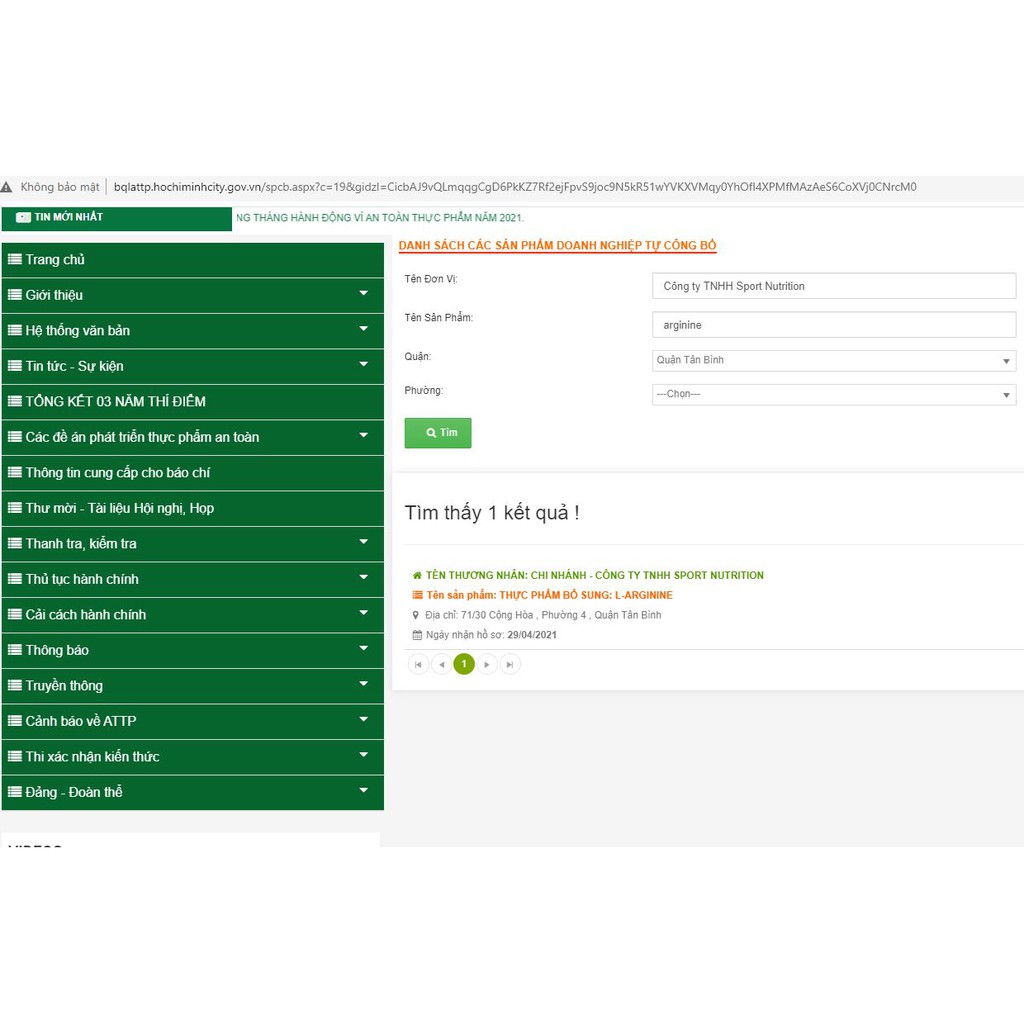This screenshot has width=1024, height=1024.
Task: Open TỔNG KẾT 03 NĂM THÍ ĐIỂM menu item
Action: coord(193,402)
